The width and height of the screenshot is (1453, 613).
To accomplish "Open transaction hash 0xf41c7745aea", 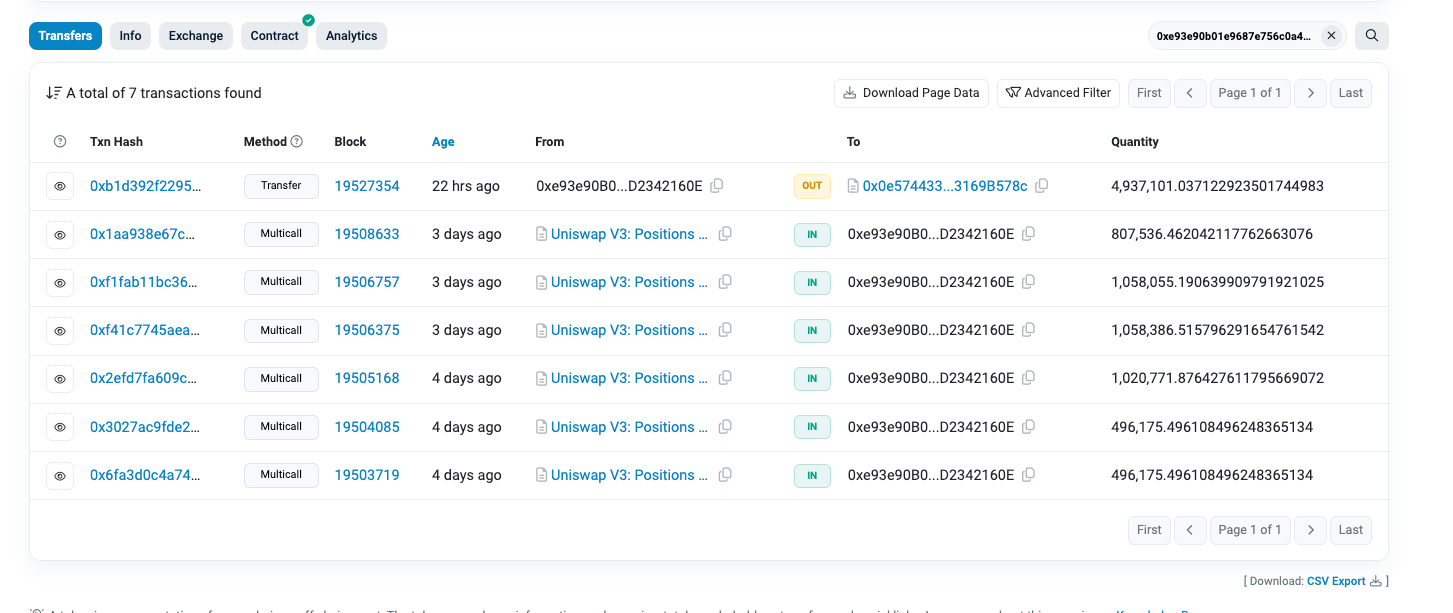I will tap(145, 330).
